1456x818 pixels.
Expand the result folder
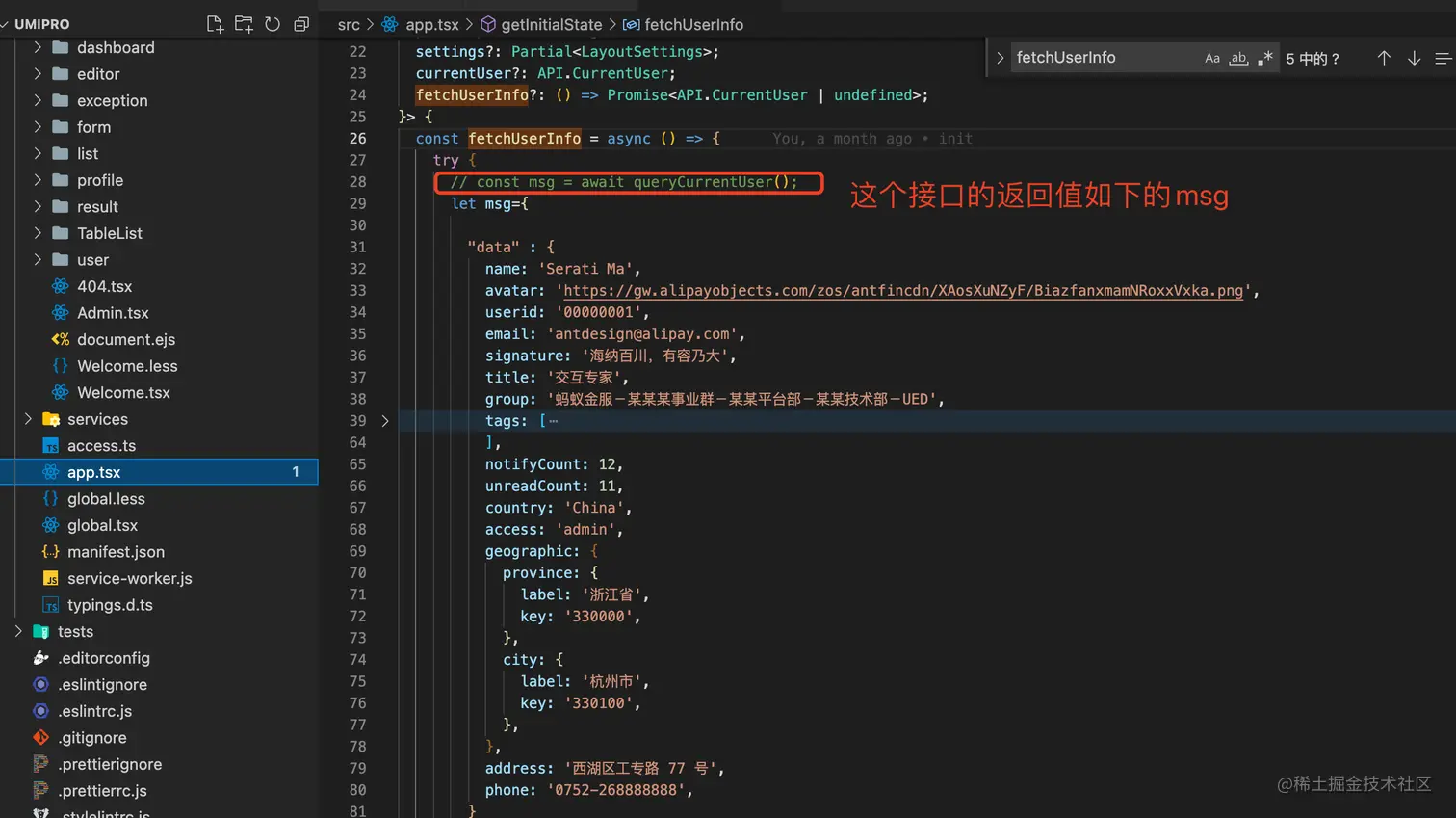coord(38,206)
